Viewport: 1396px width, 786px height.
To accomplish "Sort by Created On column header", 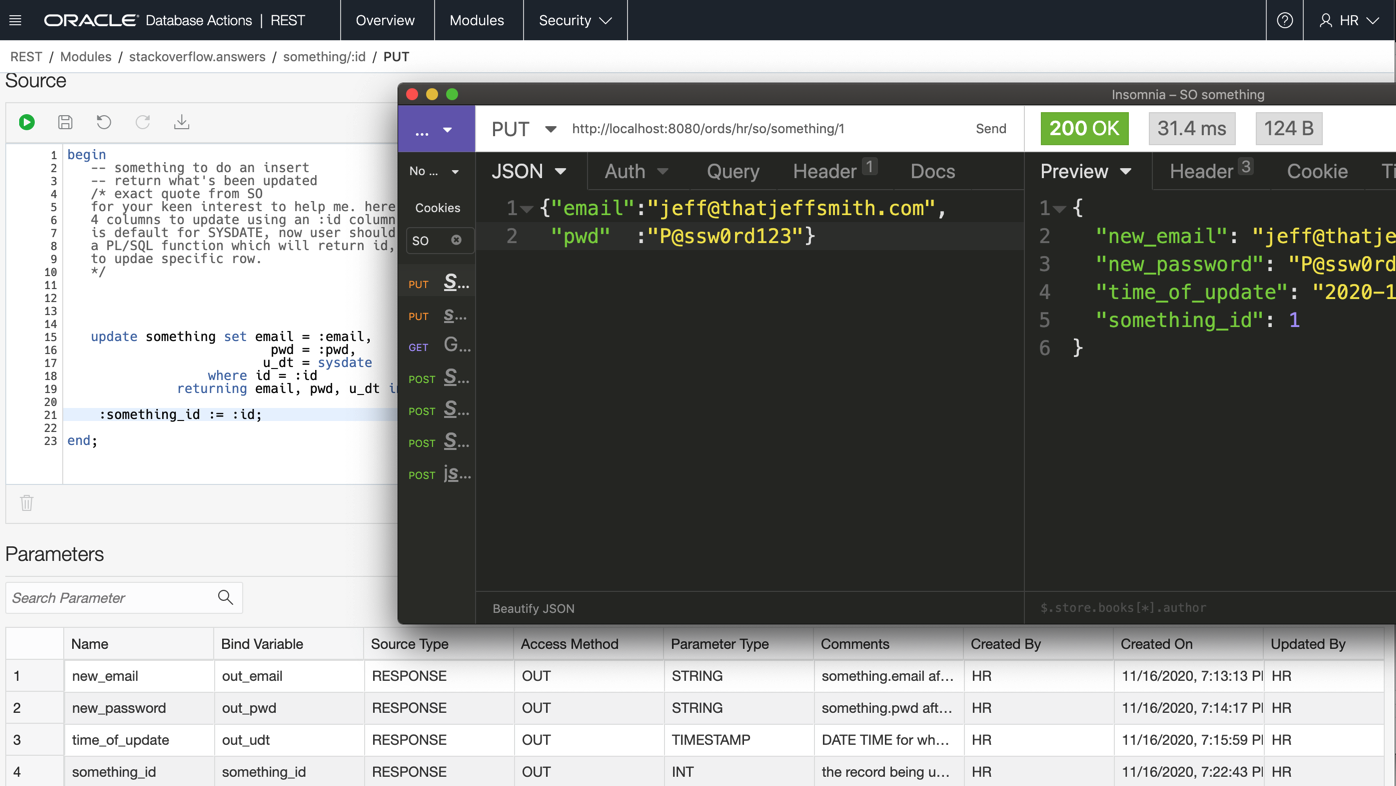I will [x=1189, y=644].
